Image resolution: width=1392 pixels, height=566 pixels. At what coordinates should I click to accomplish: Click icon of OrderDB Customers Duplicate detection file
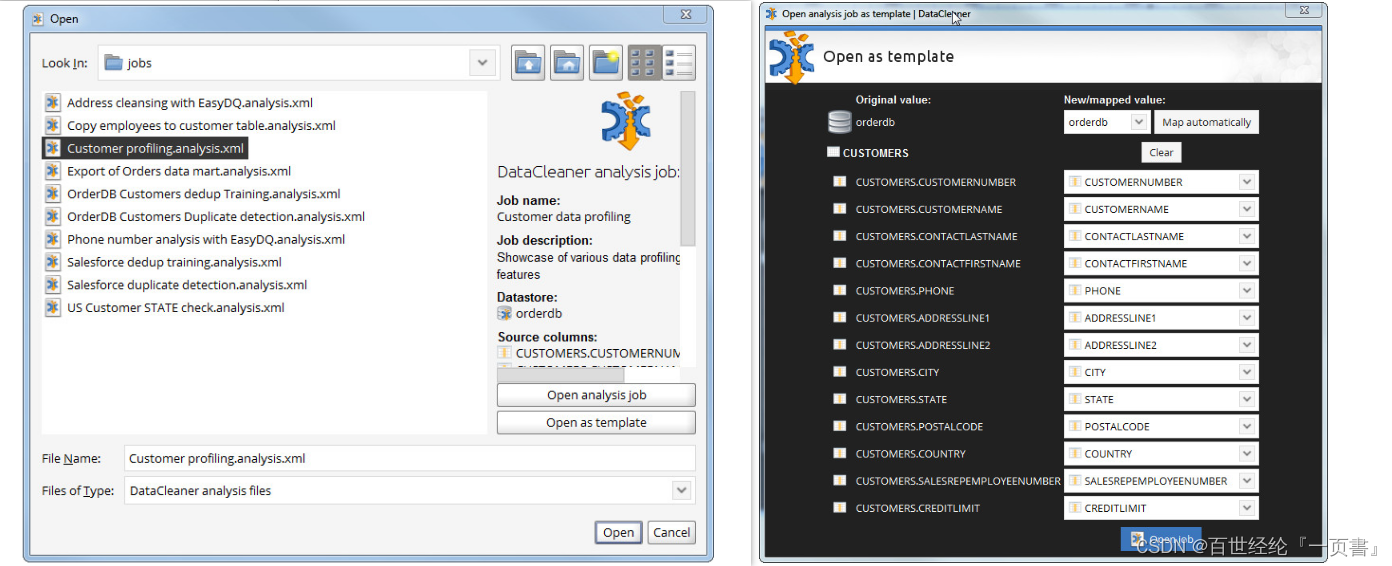coord(53,216)
